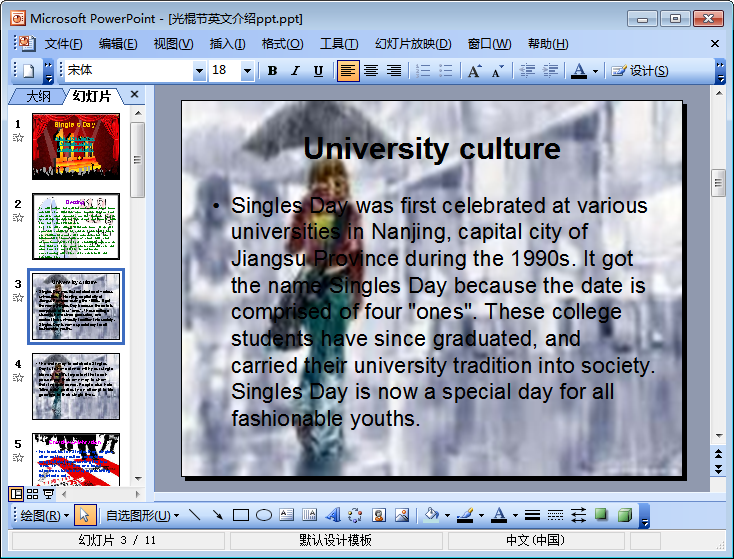Open the 帮助(H) menu
Image resolution: width=734 pixels, height=559 pixels.
point(548,44)
